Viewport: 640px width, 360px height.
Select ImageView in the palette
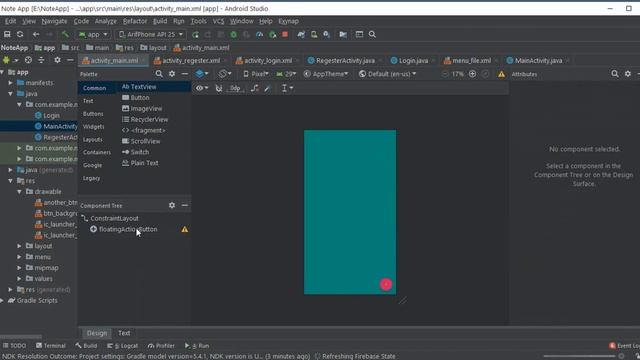pos(142,109)
